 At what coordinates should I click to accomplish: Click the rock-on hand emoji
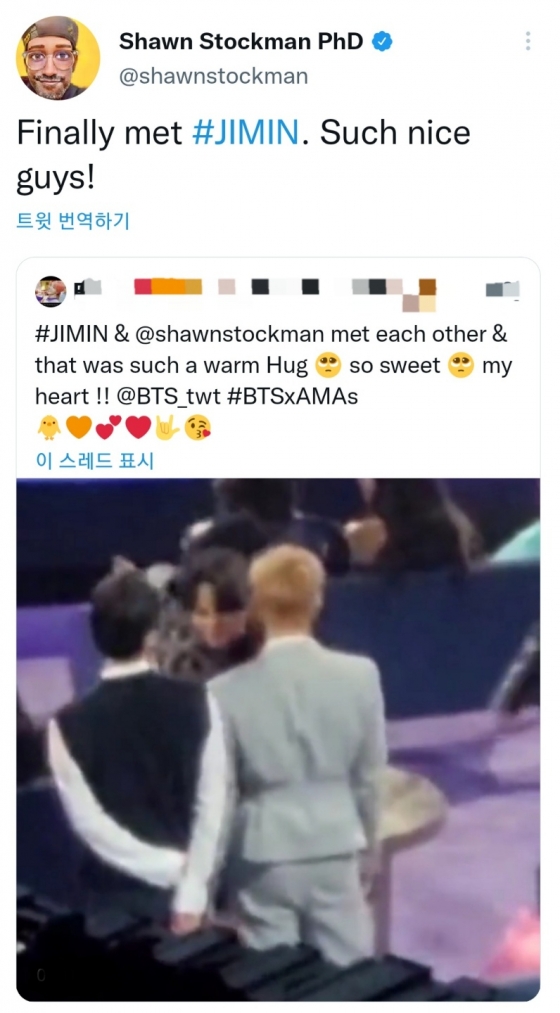167,427
